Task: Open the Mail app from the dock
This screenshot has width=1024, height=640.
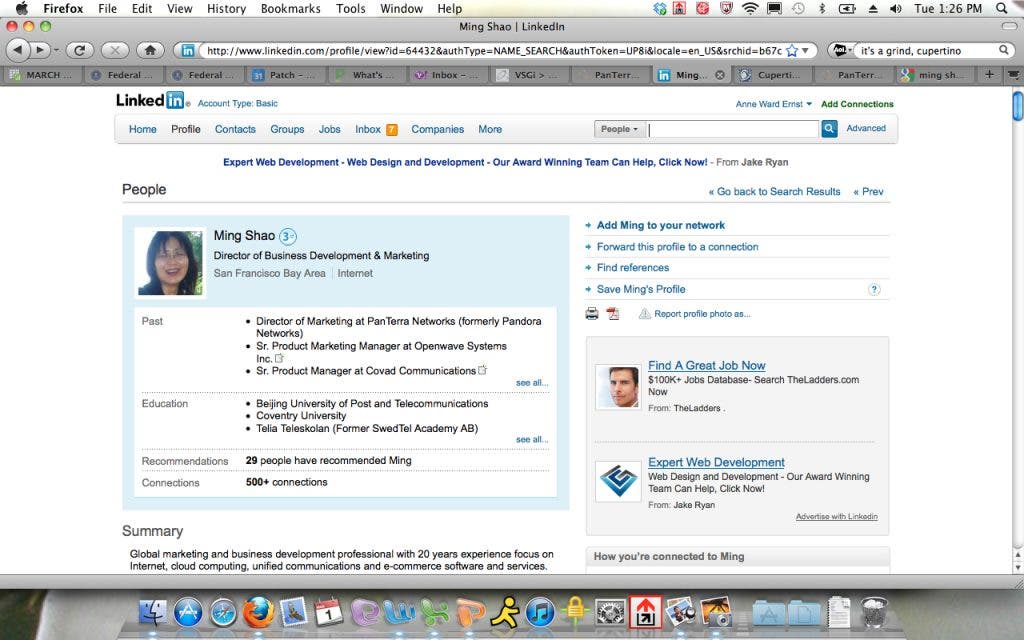Action: pyautogui.click(x=293, y=613)
